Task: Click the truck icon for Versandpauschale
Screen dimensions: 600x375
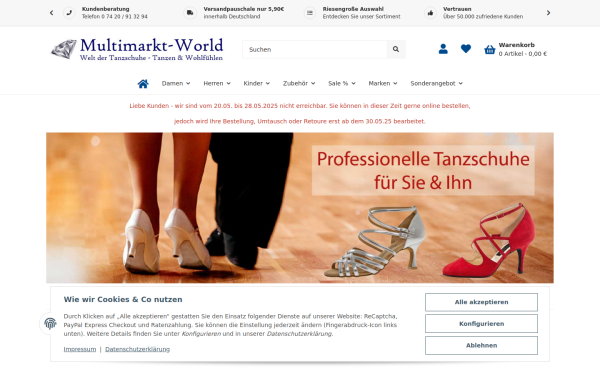Action: pyautogui.click(x=190, y=13)
